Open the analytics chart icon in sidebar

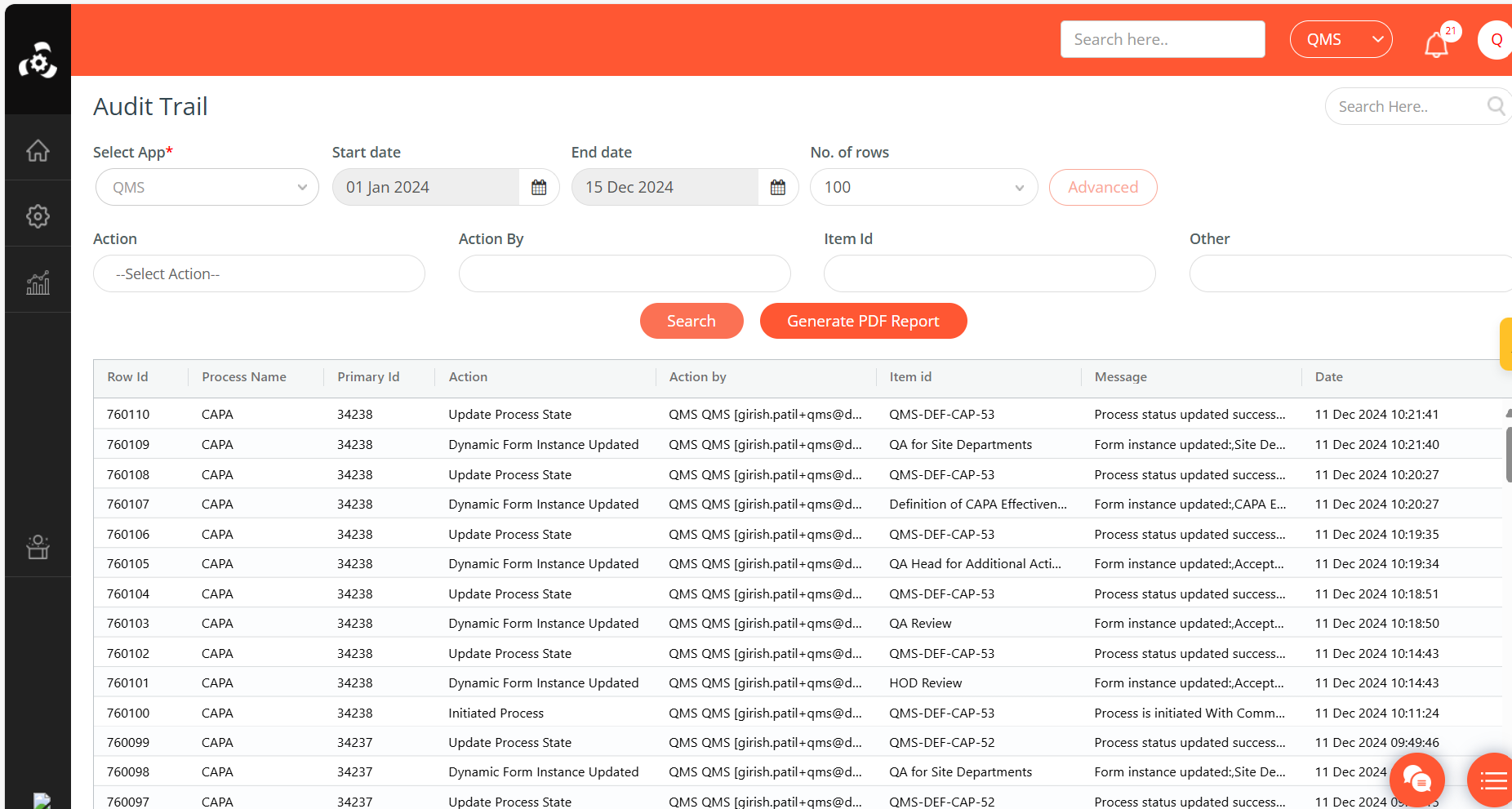coord(38,282)
